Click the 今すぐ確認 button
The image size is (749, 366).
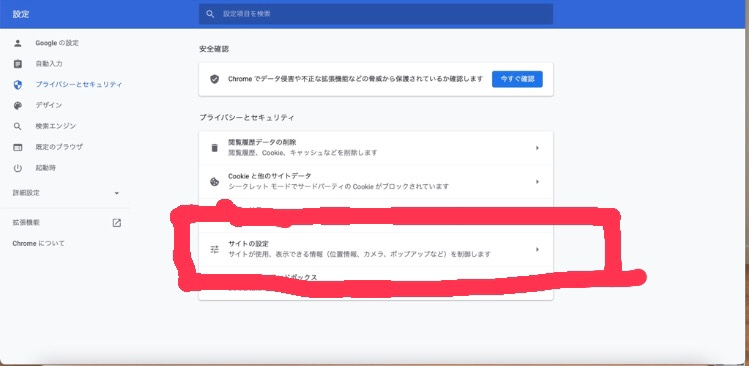(x=517, y=79)
